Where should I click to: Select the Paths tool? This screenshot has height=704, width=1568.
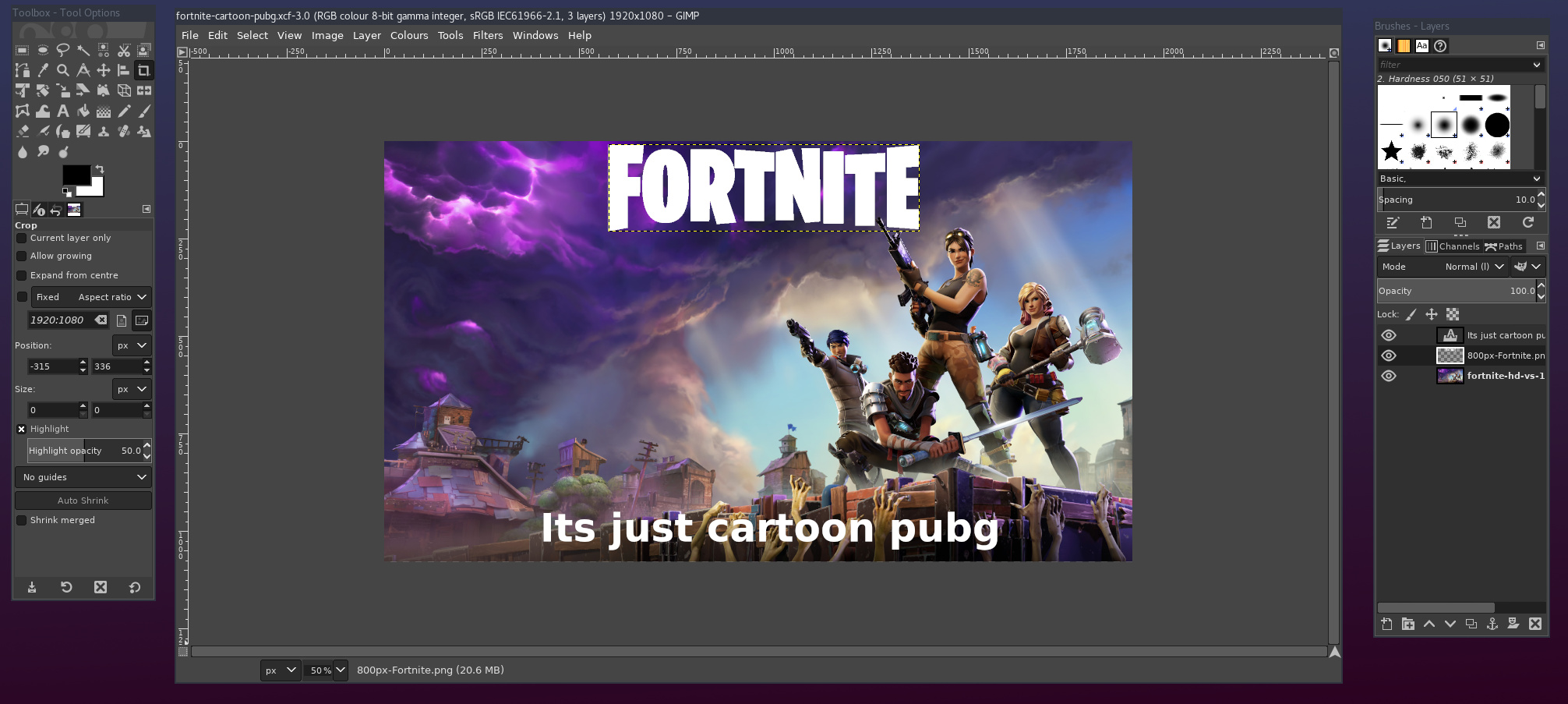click(x=23, y=71)
